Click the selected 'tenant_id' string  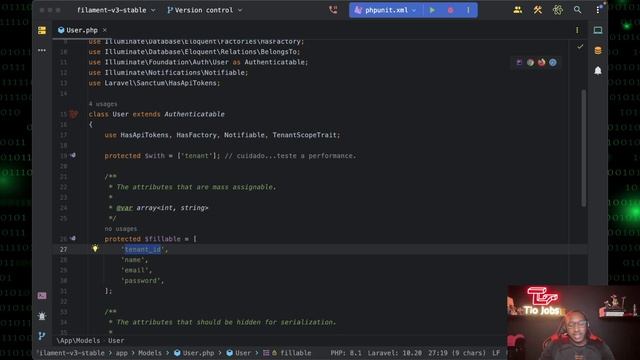pyautogui.click(x=143, y=249)
